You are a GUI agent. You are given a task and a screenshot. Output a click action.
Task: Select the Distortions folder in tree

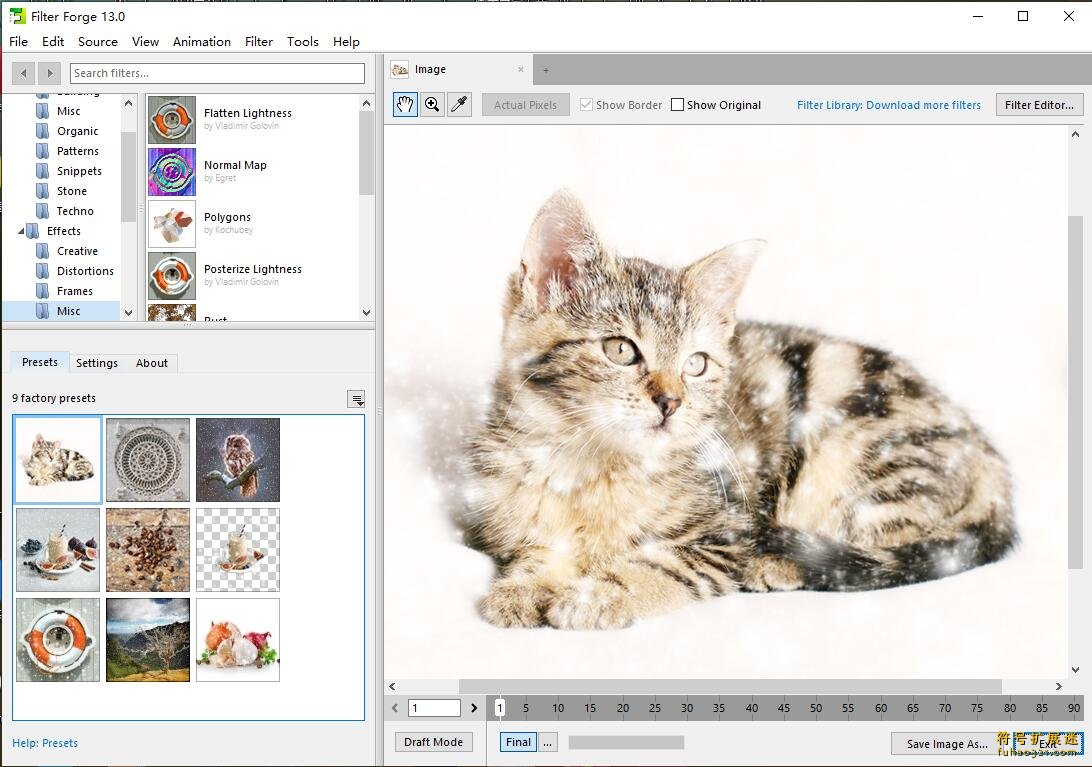point(85,271)
